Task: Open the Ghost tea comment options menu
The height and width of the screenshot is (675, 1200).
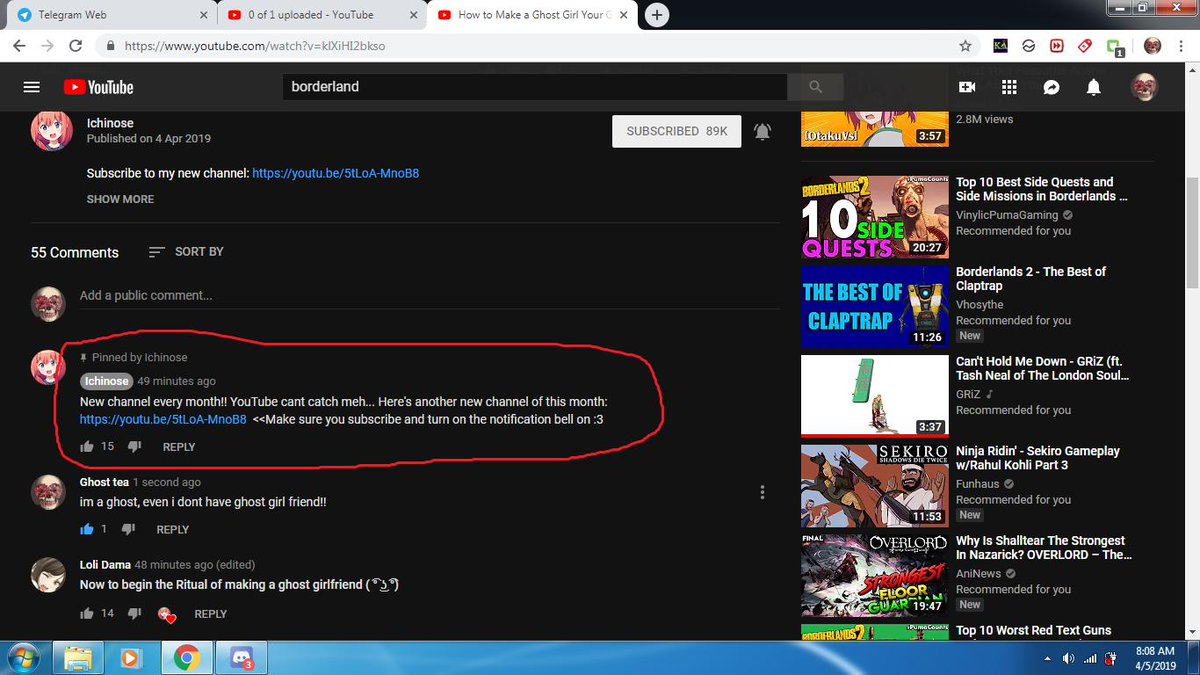Action: (x=763, y=492)
